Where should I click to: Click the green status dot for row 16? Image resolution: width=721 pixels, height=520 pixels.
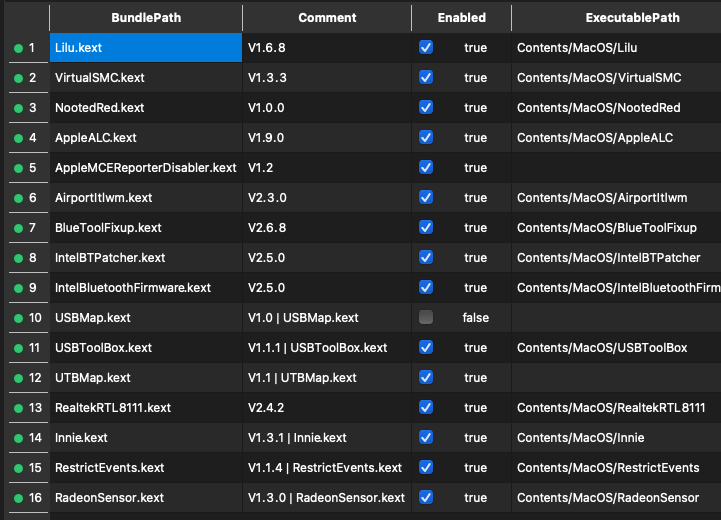[x=18, y=498]
